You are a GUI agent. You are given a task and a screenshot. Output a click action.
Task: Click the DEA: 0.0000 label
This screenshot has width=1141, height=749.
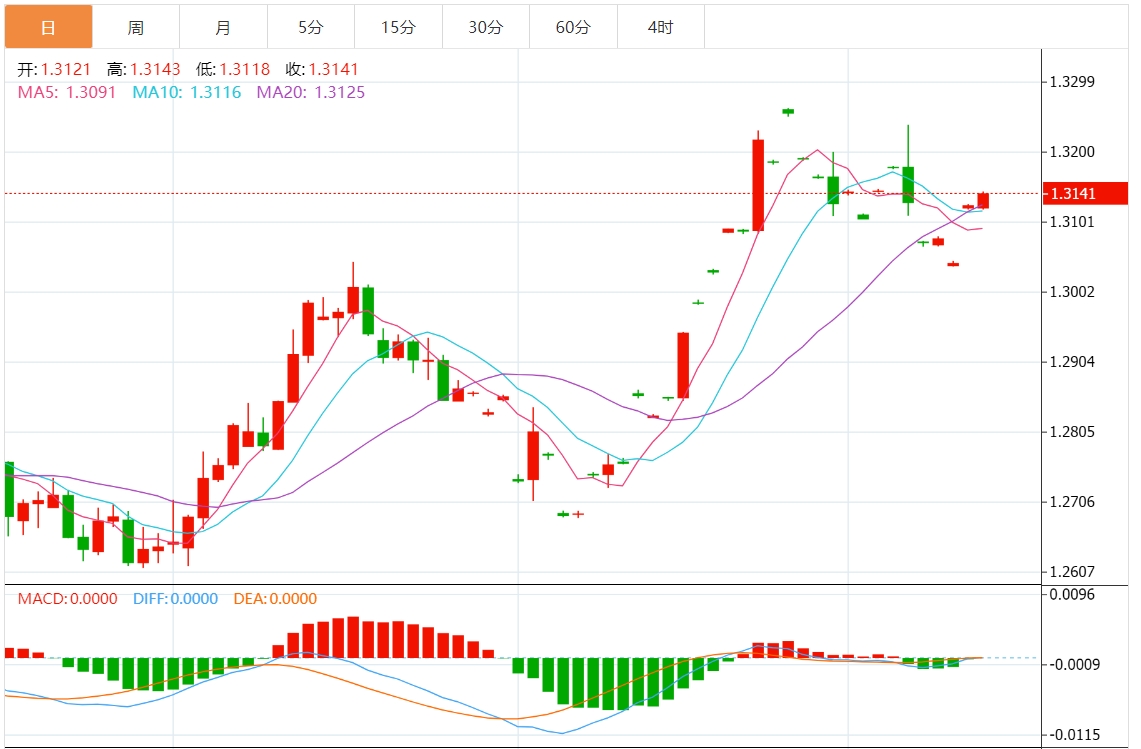[x=275, y=598]
